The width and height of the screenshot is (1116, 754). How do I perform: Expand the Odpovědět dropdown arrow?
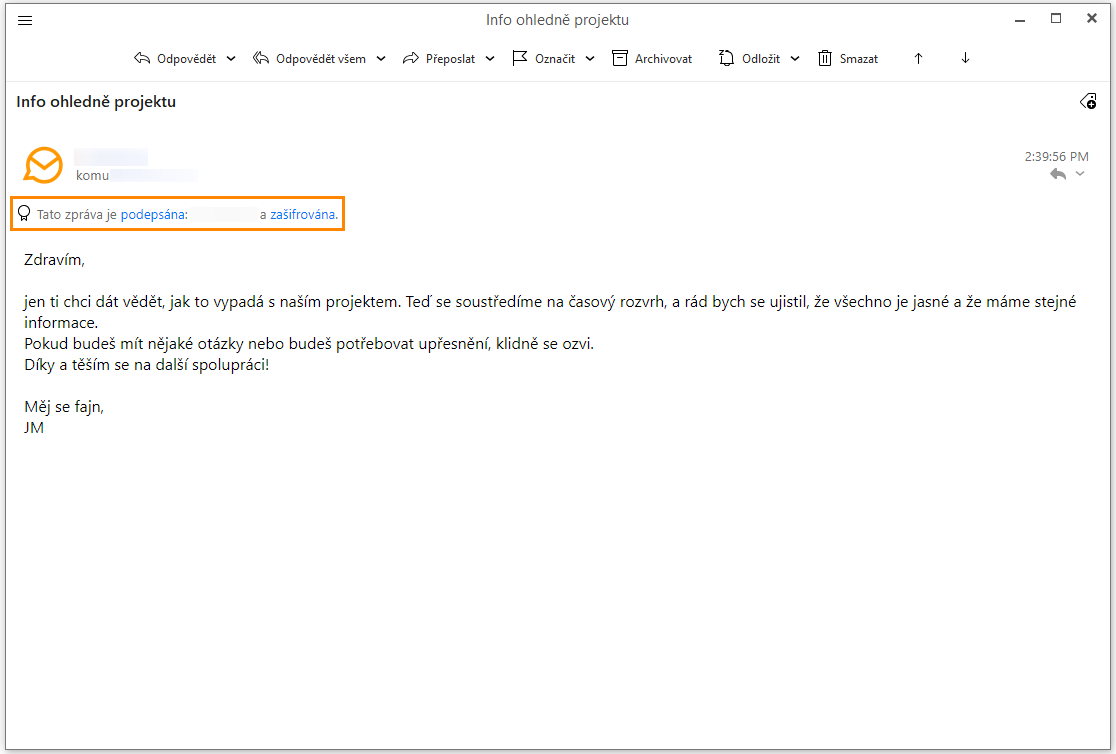pos(231,59)
